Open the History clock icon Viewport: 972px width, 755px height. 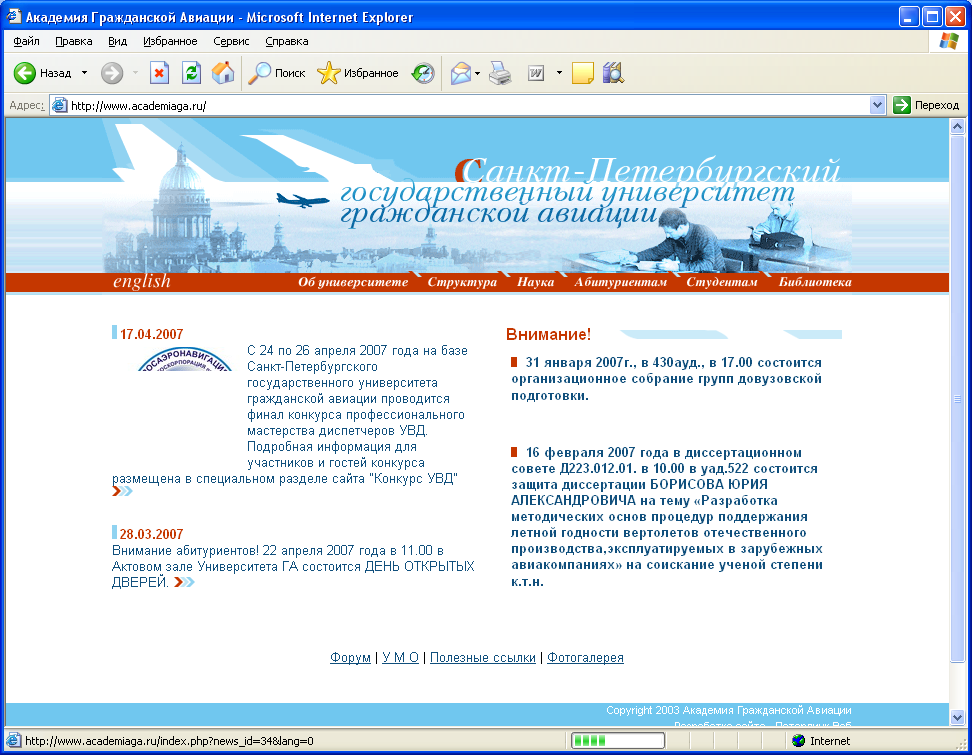(x=423, y=73)
